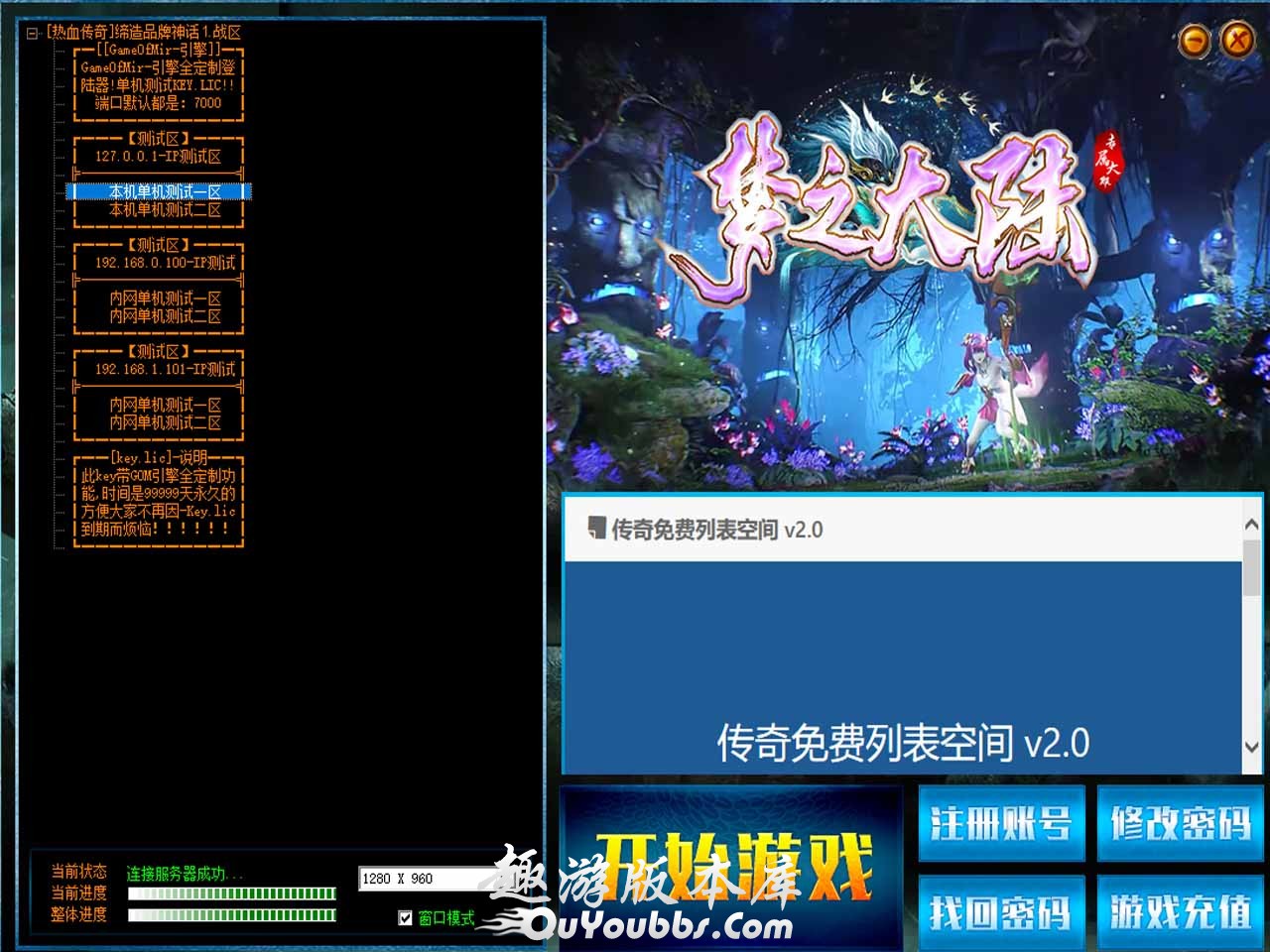The image size is (1270, 952).
Task: Toggle the 窗口模式 checkbox
Action: pyautogui.click(x=405, y=918)
